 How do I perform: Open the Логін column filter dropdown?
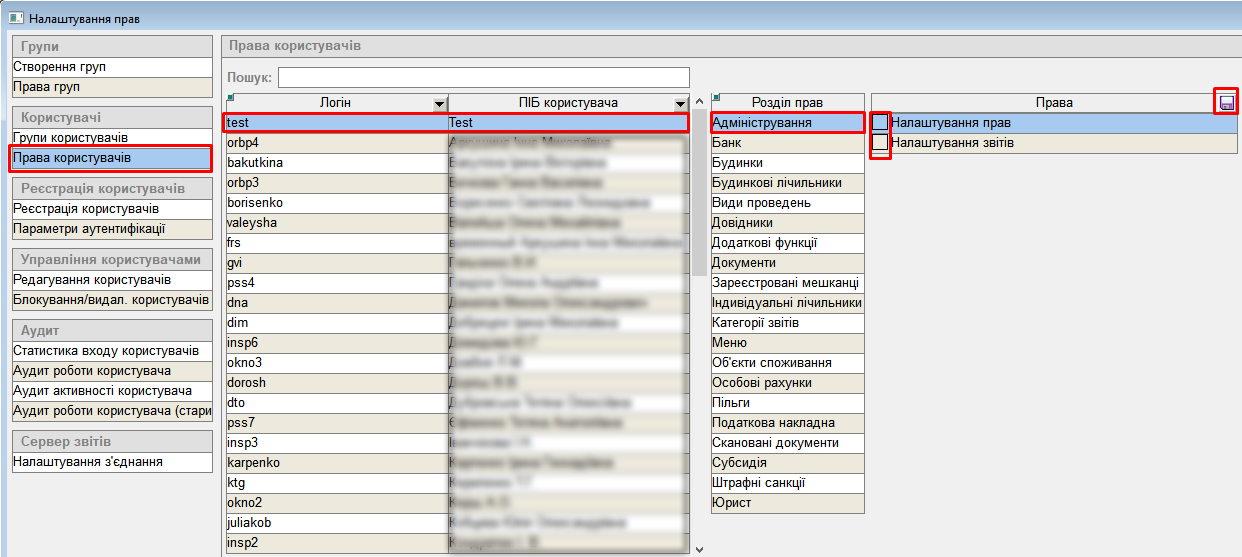coord(438,103)
